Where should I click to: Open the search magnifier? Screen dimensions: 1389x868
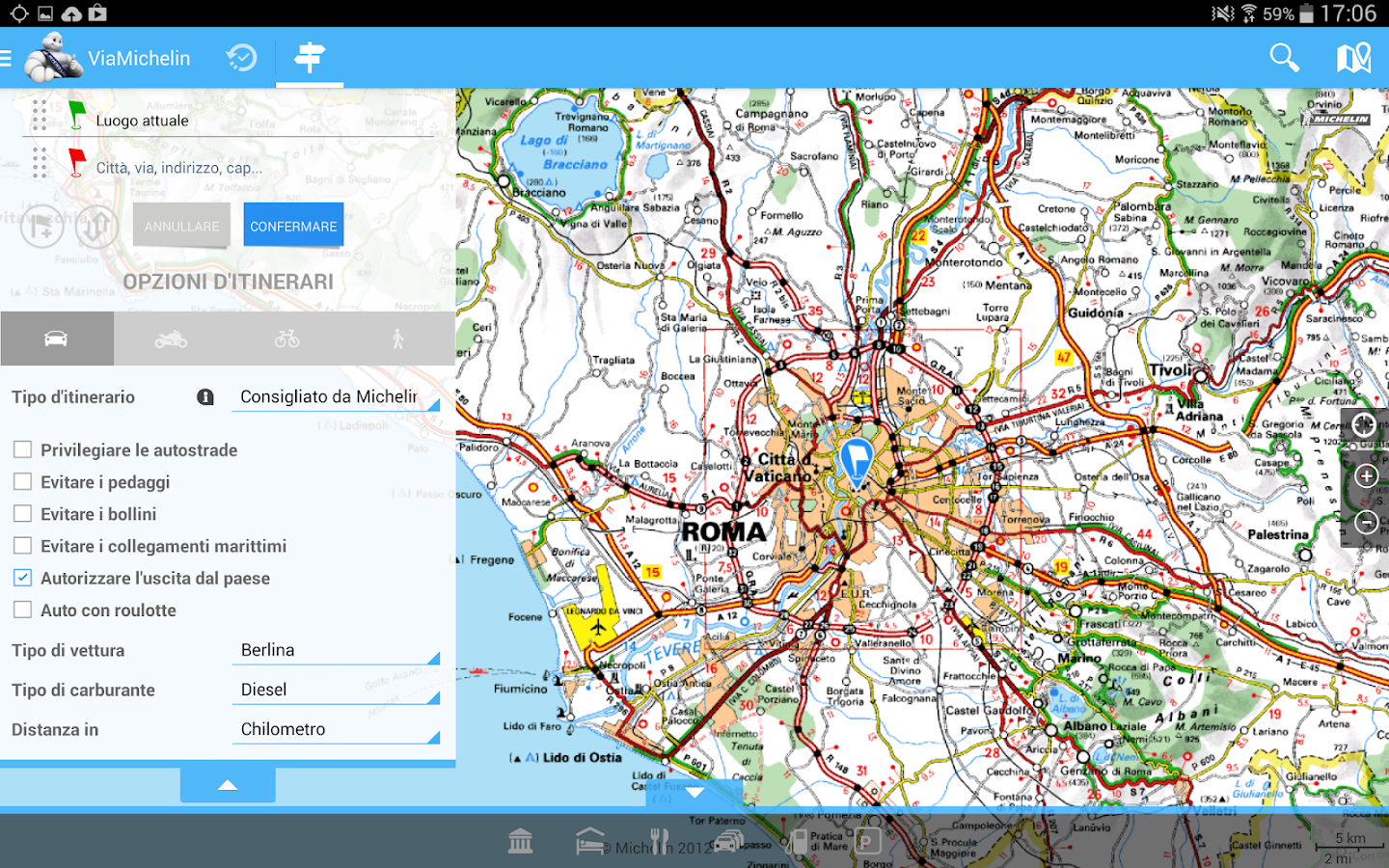(x=1284, y=58)
